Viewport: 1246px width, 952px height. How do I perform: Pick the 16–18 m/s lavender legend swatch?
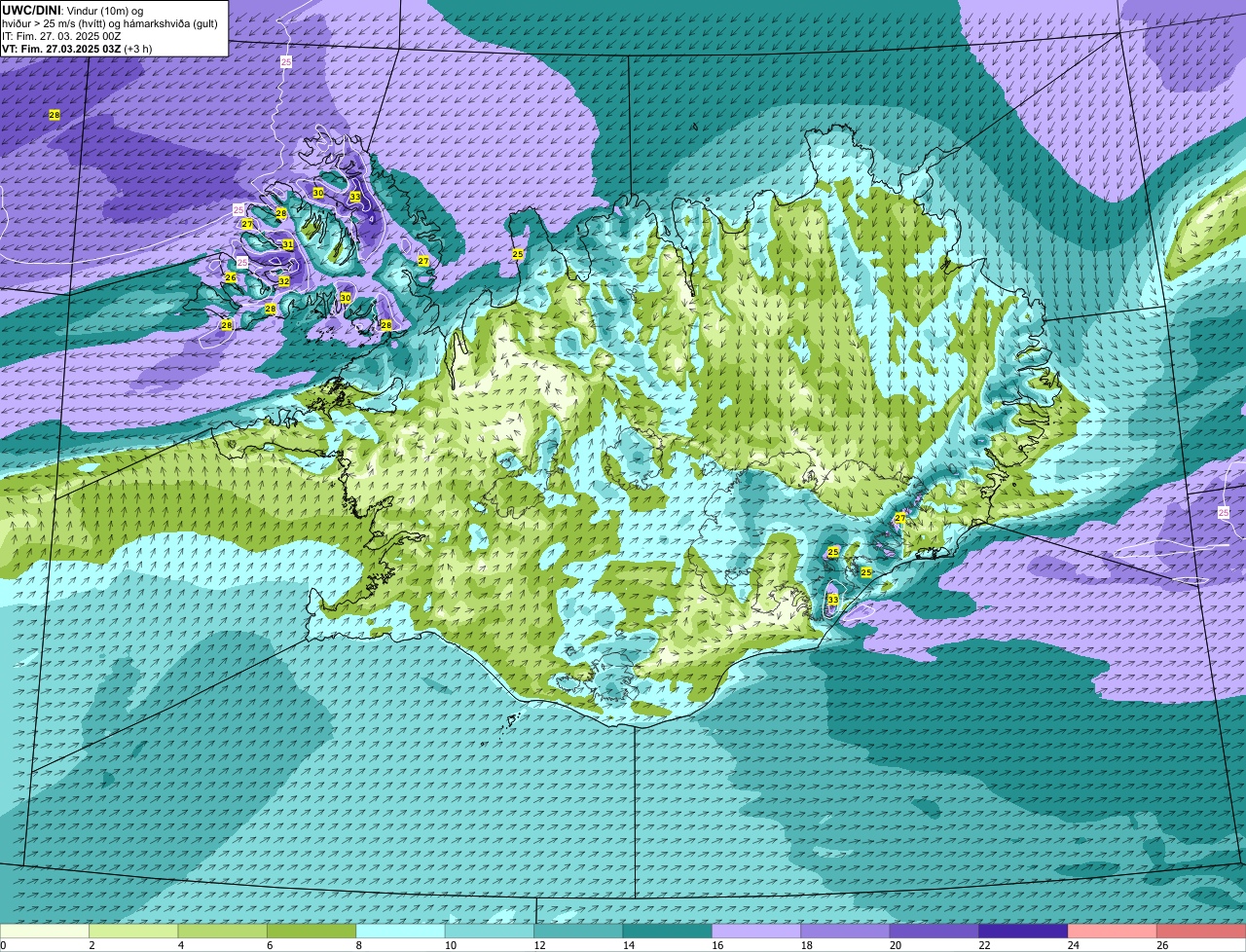[756, 932]
